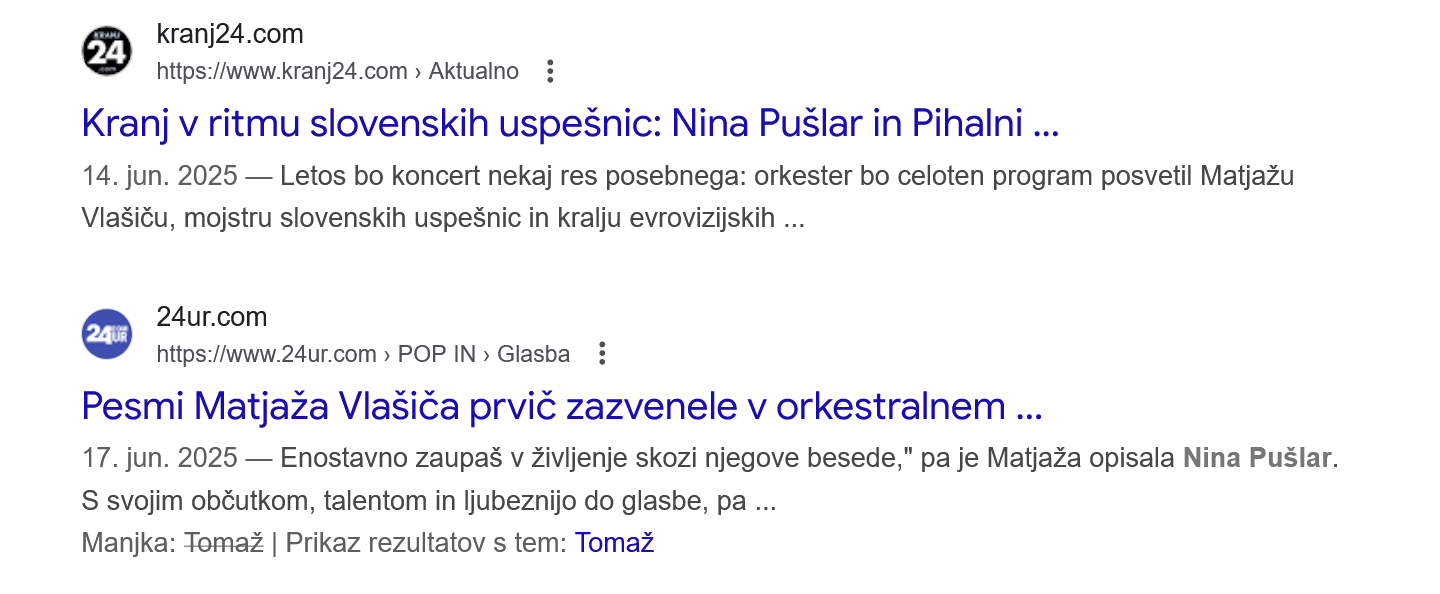This screenshot has height=594, width=1440.
Task: Click the kranj24.com site name
Action: (x=230, y=34)
